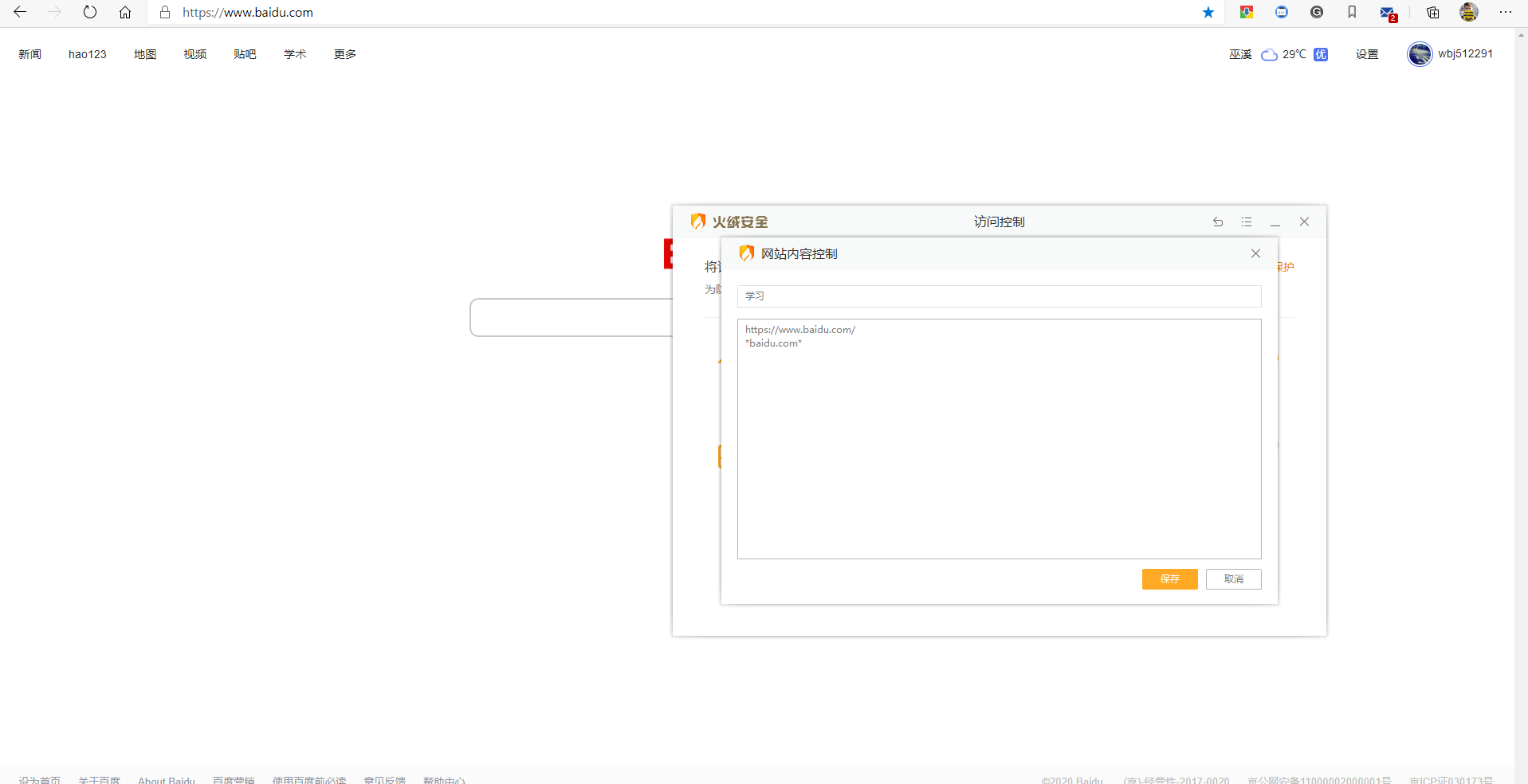Click the cloud weather icon
Image resolution: width=1528 pixels, height=784 pixels.
click(x=1269, y=55)
